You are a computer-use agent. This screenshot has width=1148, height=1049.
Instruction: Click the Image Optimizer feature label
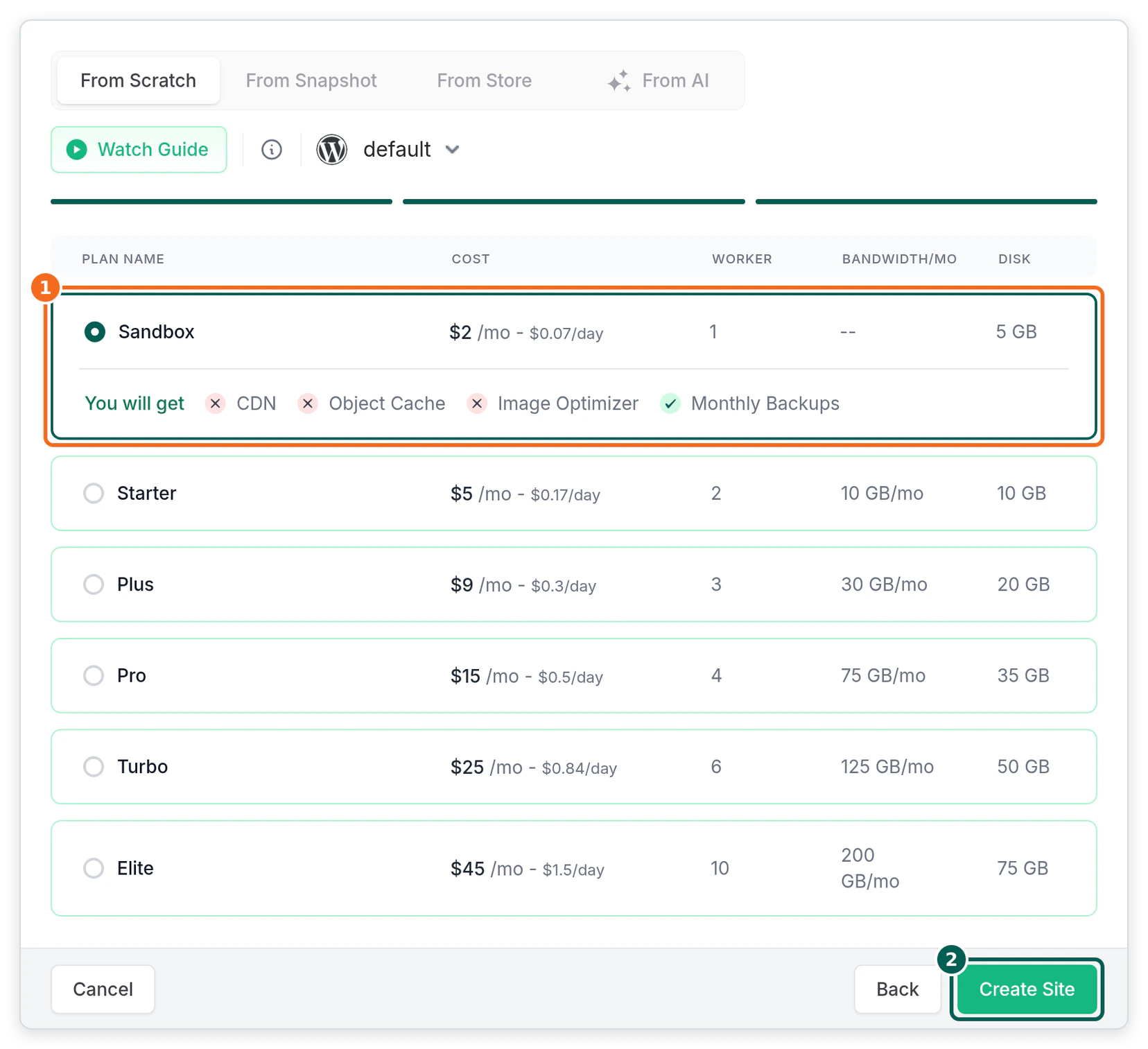click(568, 404)
